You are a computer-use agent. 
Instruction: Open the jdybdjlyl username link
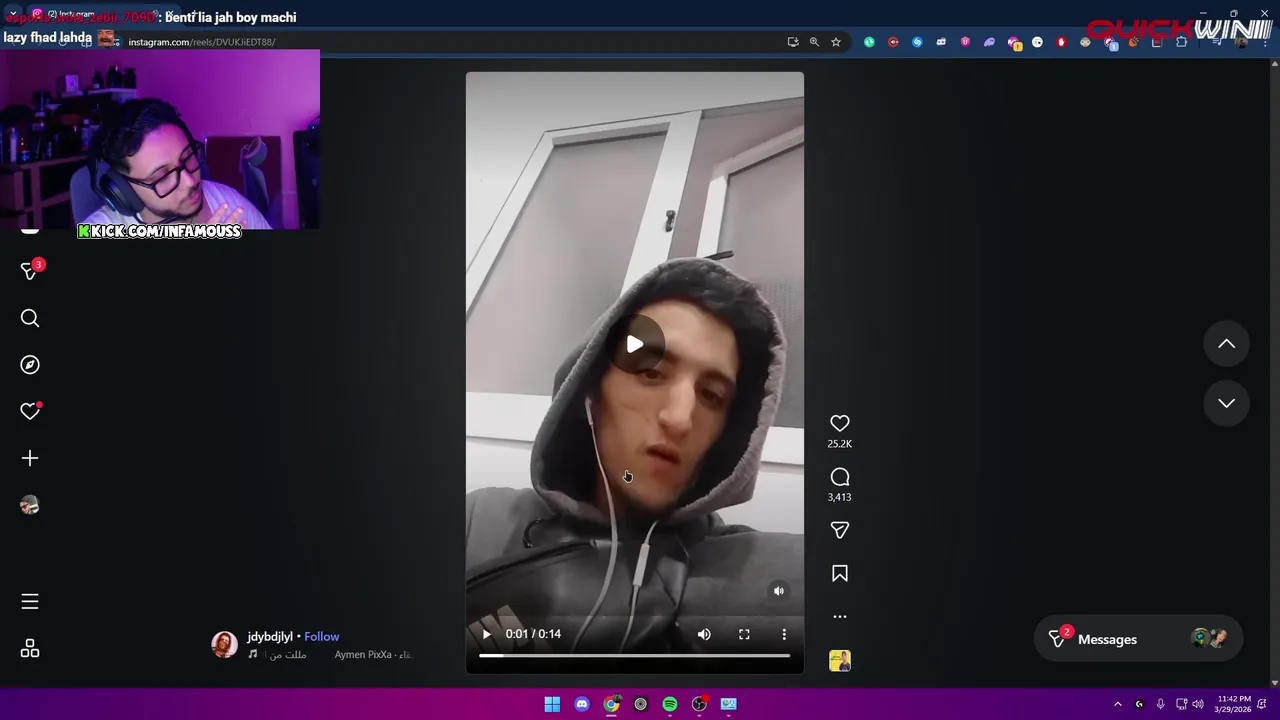[x=270, y=636]
